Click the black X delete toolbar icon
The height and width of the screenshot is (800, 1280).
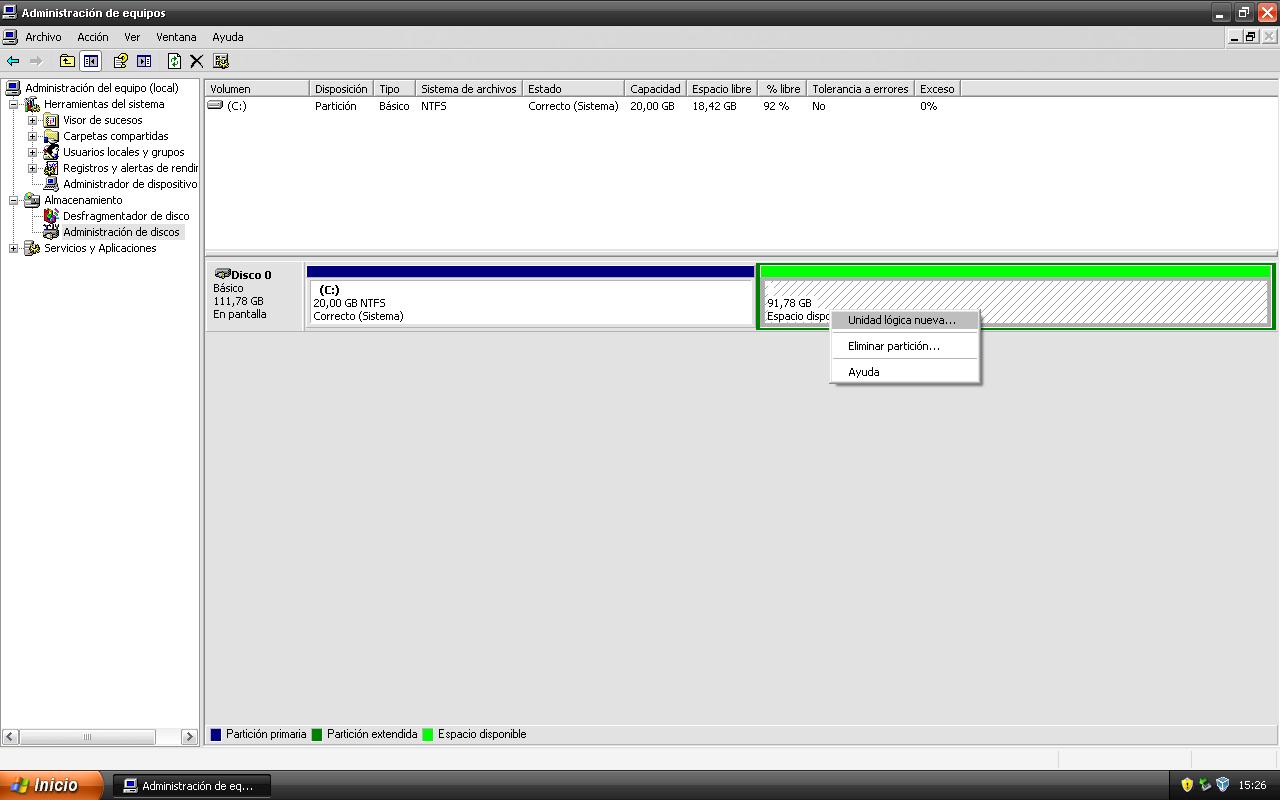click(197, 61)
